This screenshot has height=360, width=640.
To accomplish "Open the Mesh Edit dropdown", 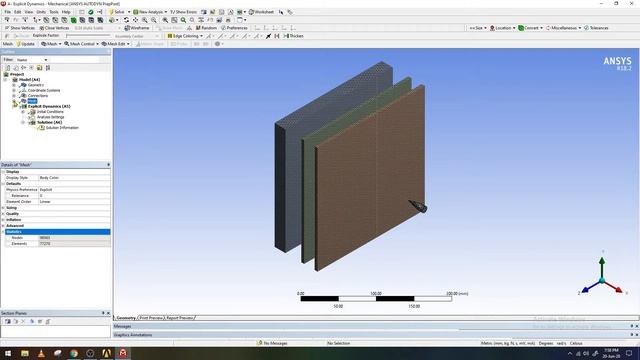I will click(x=116, y=44).
